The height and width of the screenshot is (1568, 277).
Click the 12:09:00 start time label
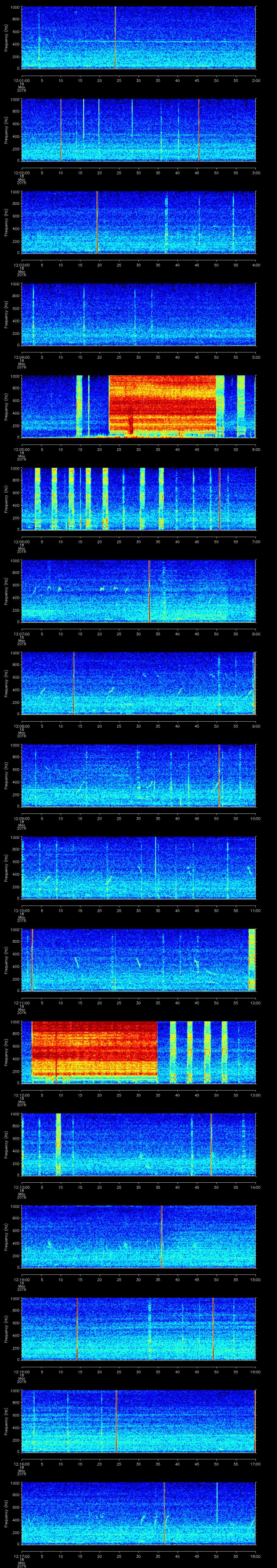(x=21, y=819)
